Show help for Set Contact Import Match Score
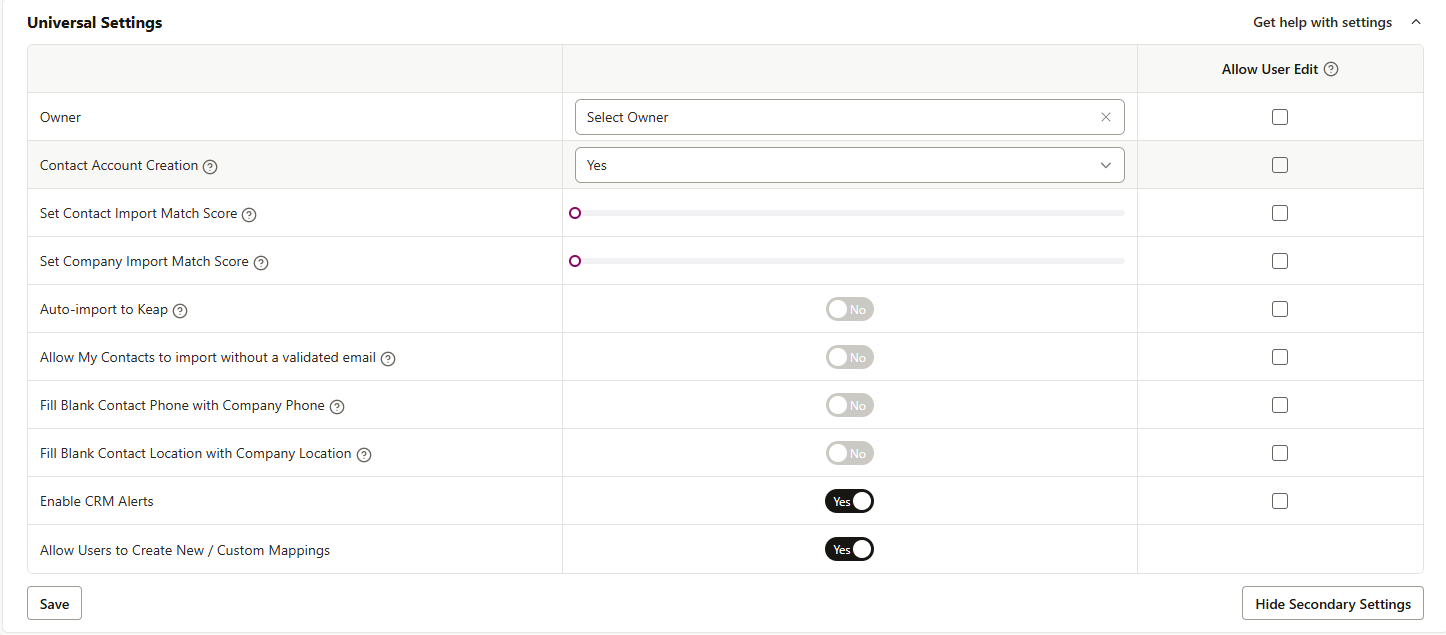 (249, 215)
